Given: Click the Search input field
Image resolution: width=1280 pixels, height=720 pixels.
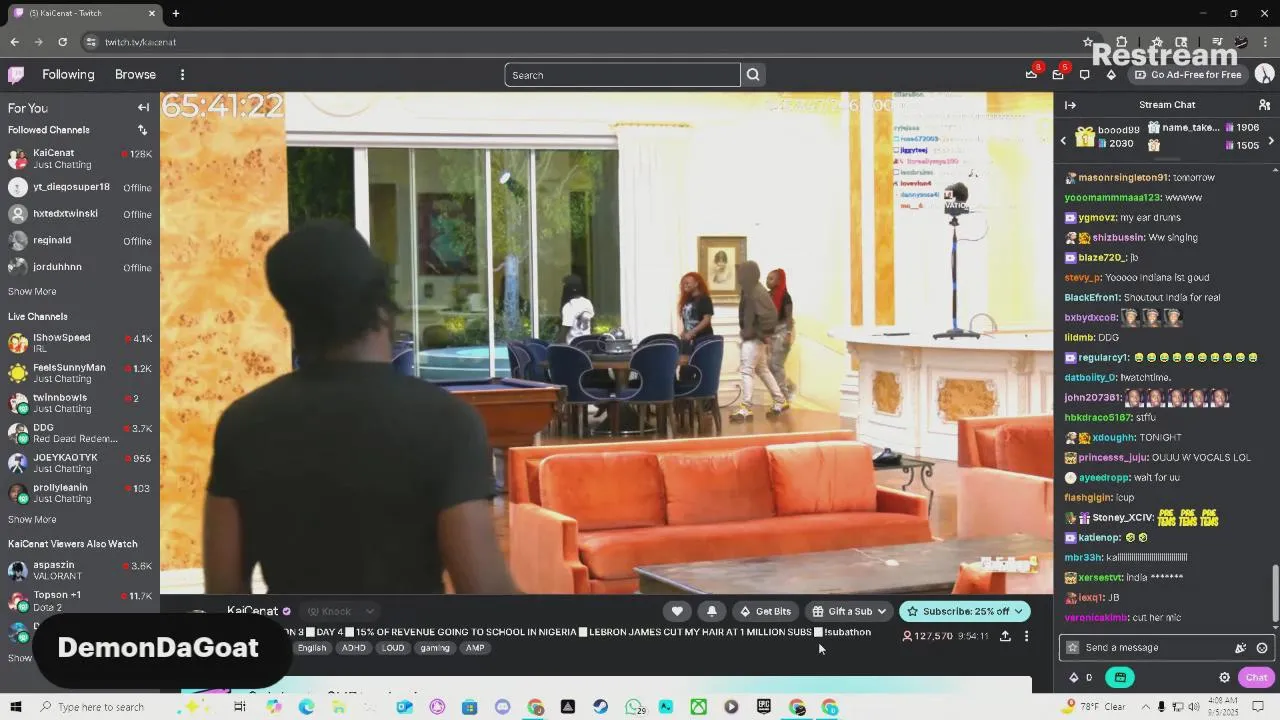Looking at the screenshot, I should 622,75.
